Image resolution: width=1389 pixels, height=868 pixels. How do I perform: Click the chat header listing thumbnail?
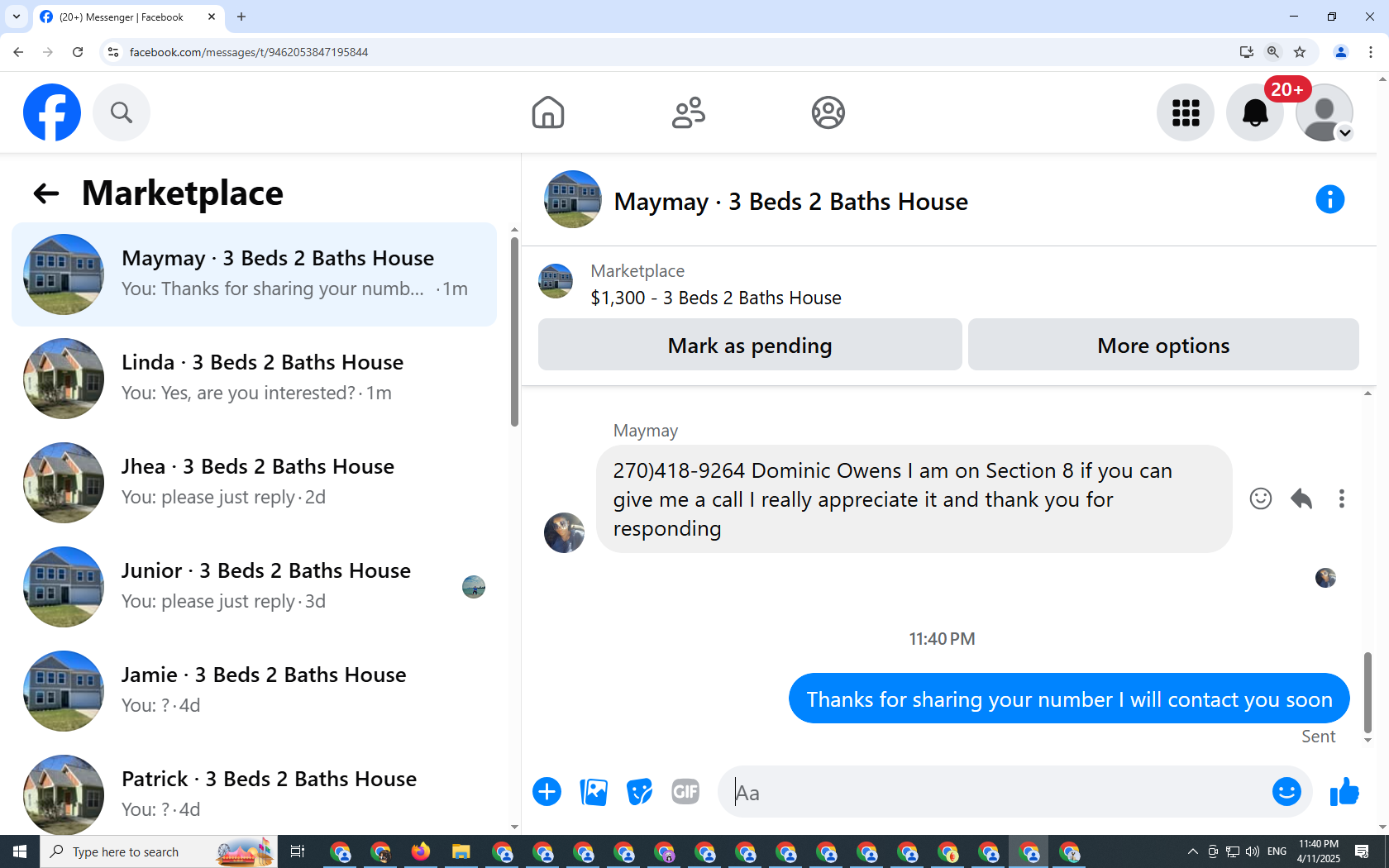(x=573, y=199)
